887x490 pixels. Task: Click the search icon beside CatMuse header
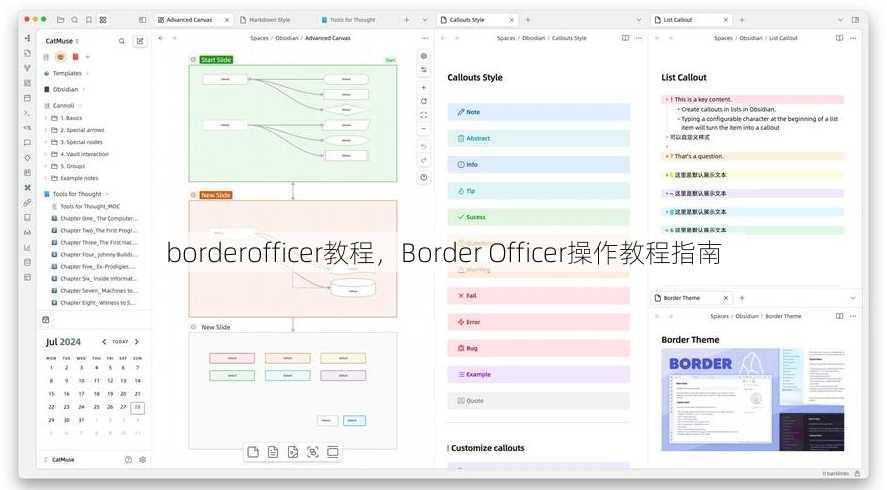122,41
